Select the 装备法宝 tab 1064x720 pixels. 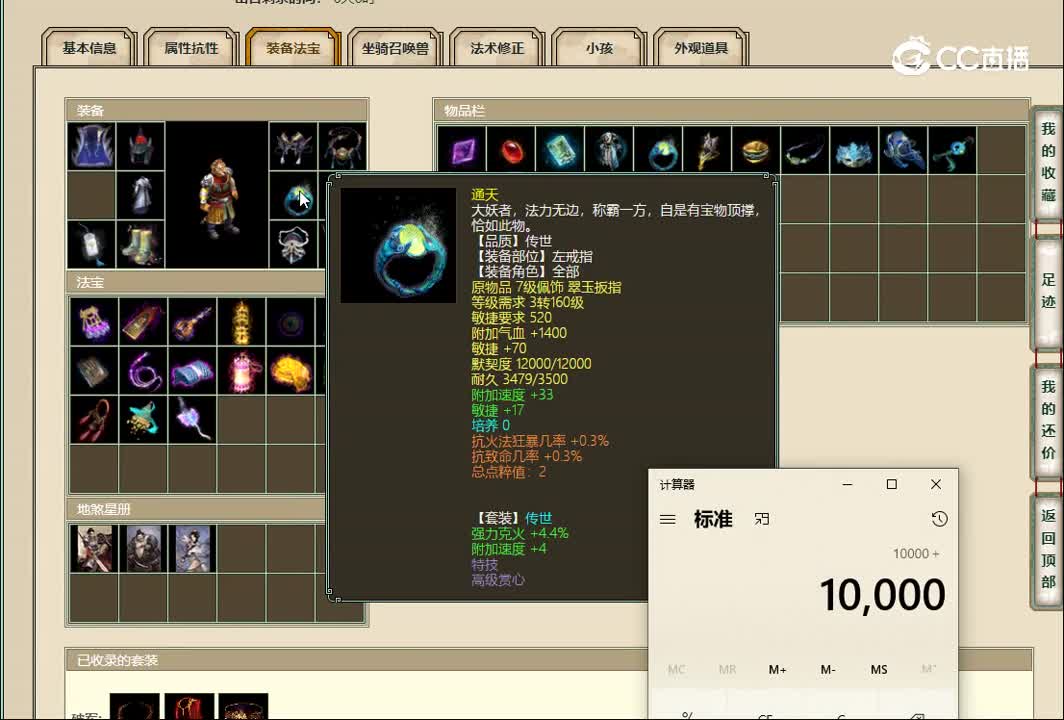click(293, 48)
